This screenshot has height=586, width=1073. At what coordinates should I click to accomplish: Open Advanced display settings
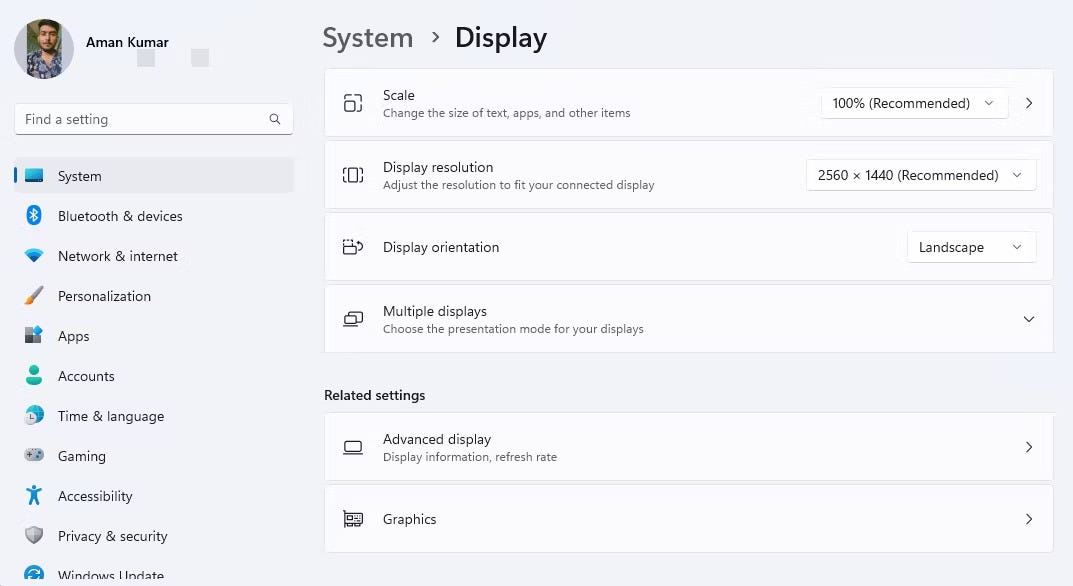point(688,447)
